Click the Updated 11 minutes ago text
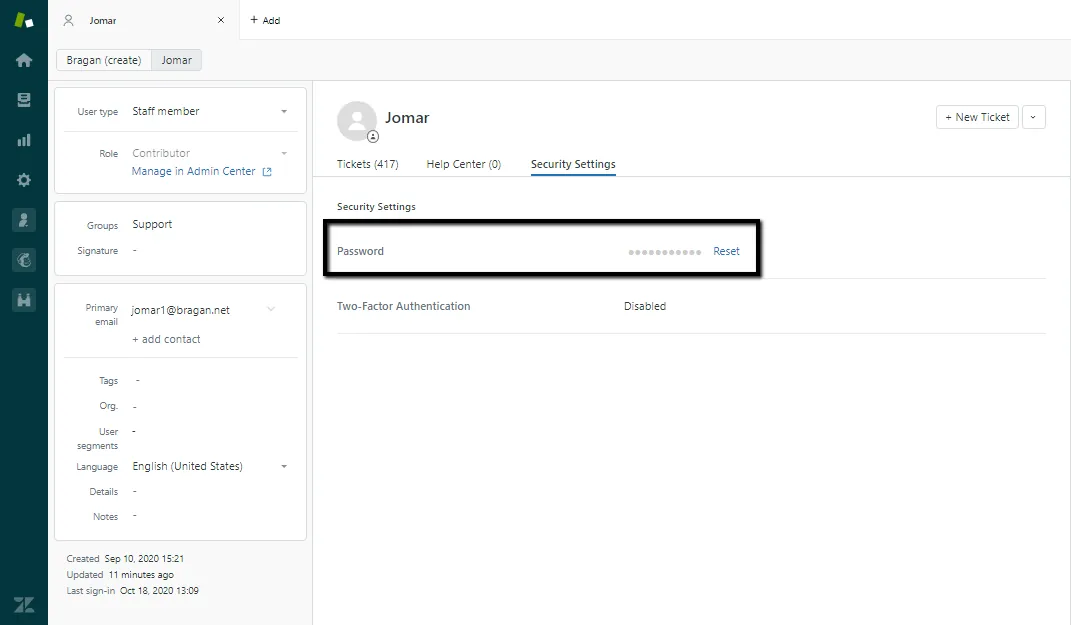This screenshot has width=1071, height=625. pos(120,575)
